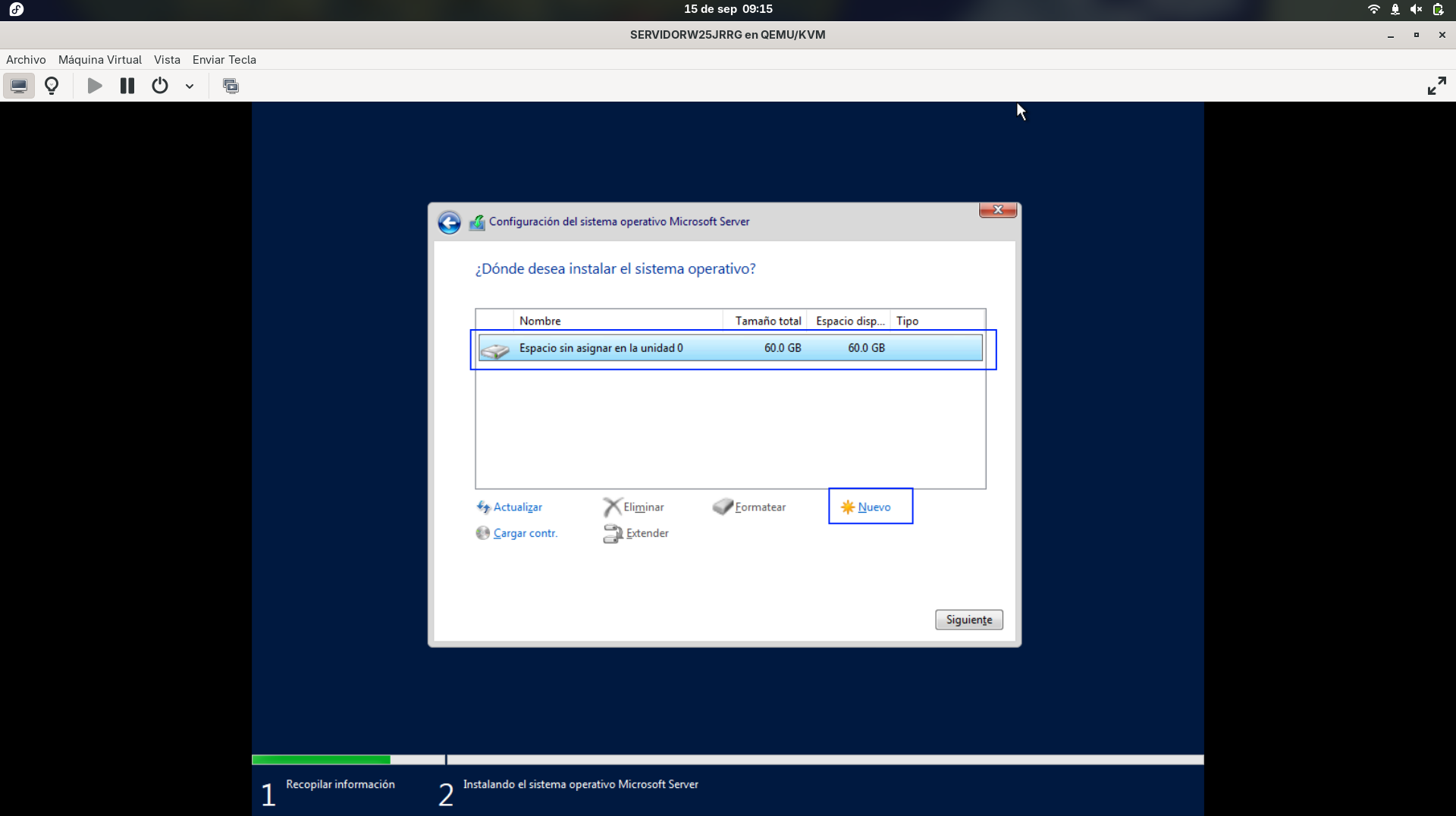Image resolution: width=1456 pixels, height=816 pixels.
Task: Create a new partition with Nuevo
Action: pos(866,507)
